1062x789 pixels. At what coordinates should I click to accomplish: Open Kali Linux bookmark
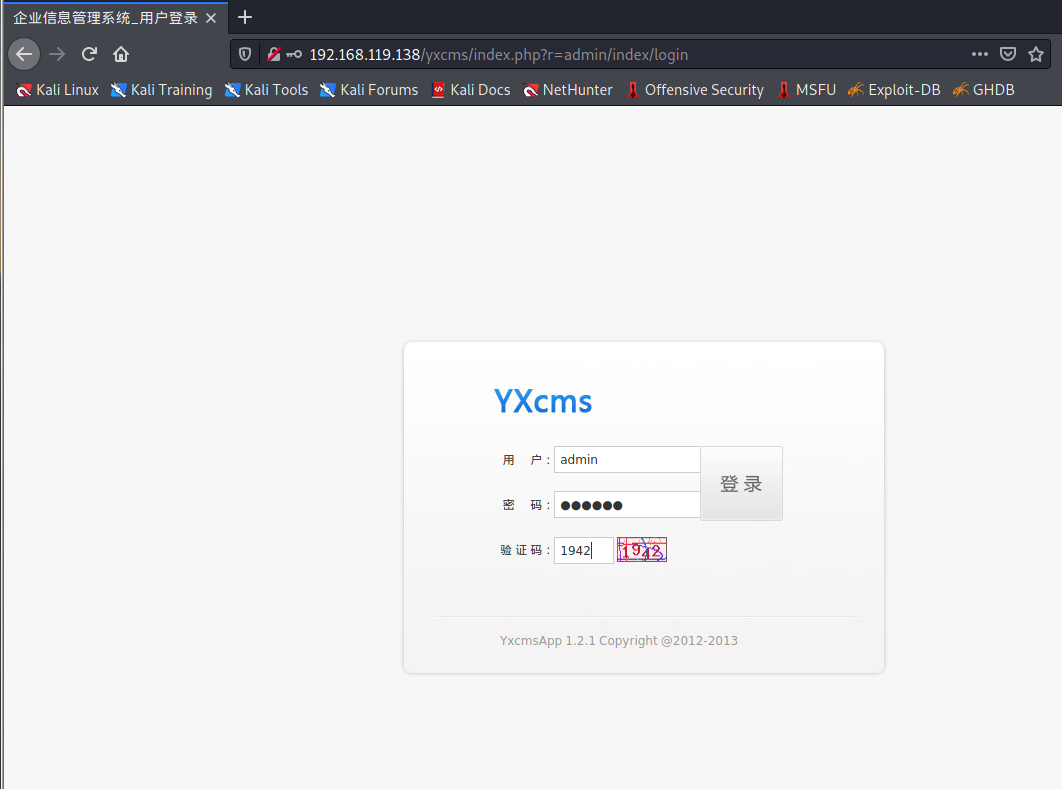pyautogui.click(x=58, y=90)
